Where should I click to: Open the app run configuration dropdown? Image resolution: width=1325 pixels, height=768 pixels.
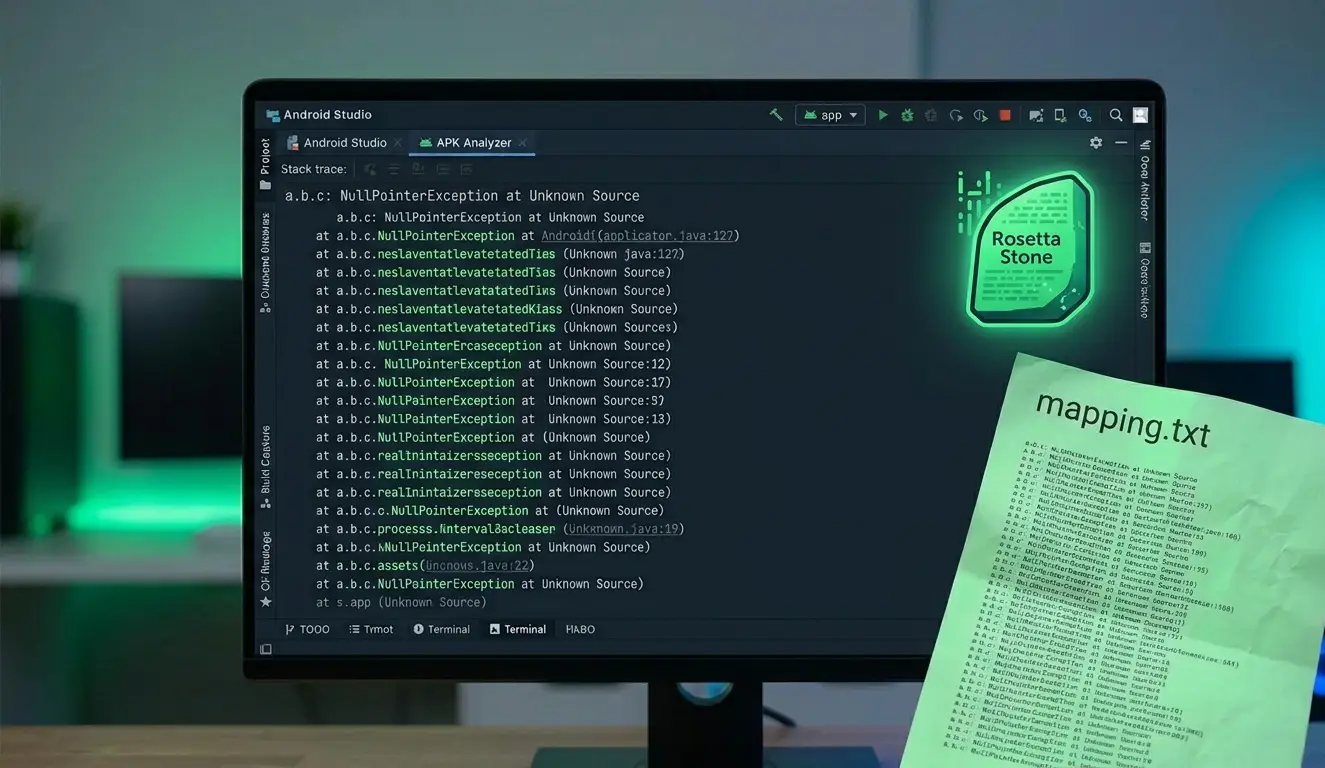point(829,115)
